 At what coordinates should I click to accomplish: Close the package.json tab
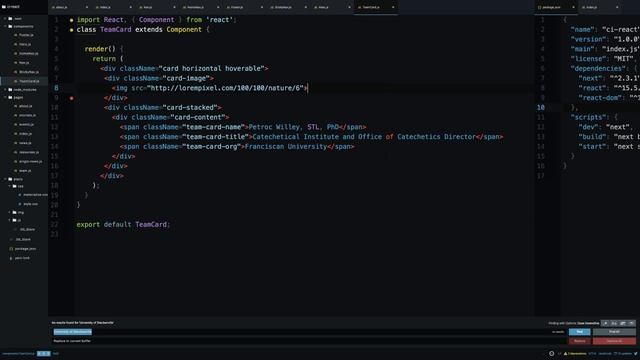point(573,7)
